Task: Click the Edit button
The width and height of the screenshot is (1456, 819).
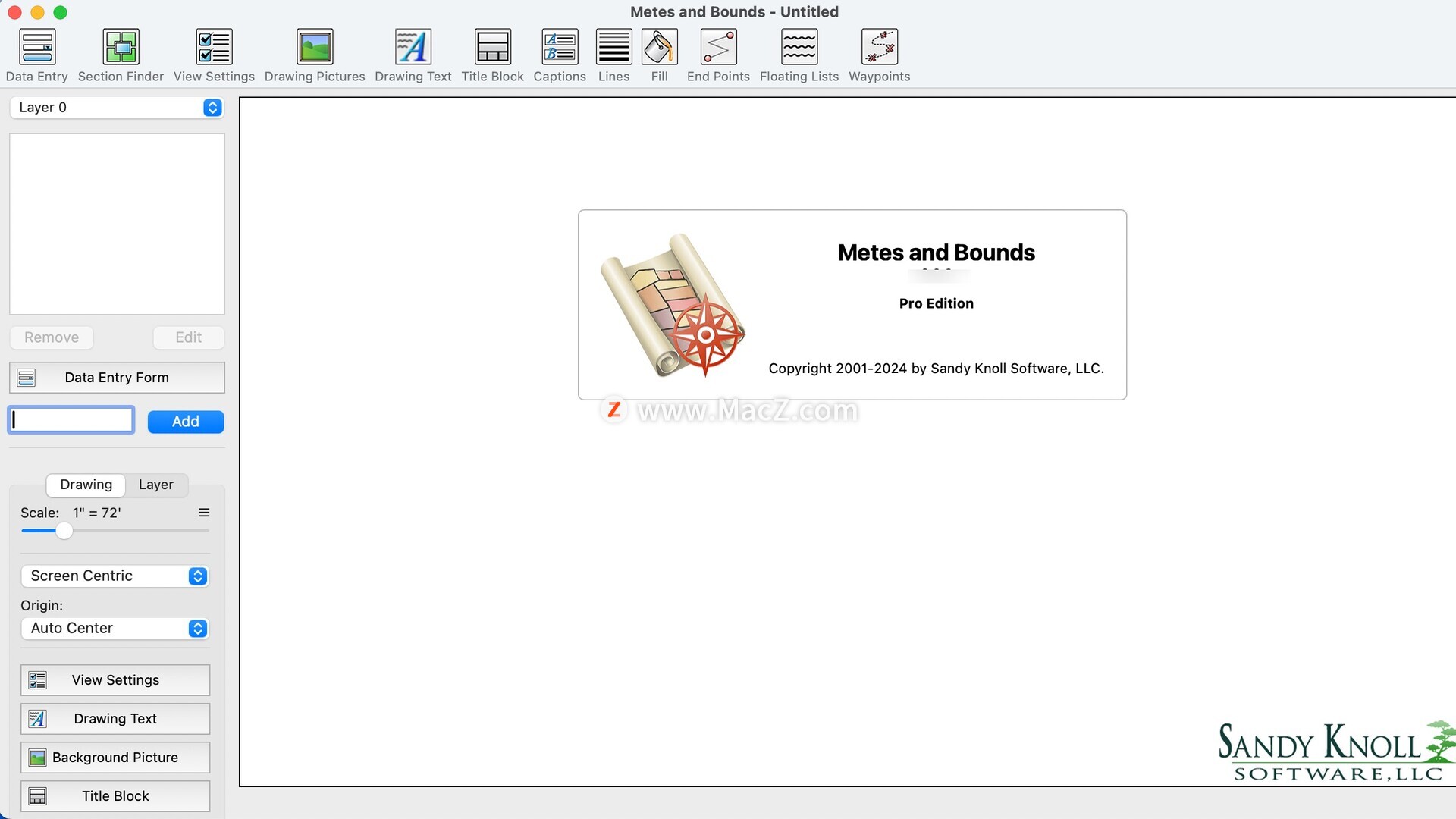Action: click(189, 337)
